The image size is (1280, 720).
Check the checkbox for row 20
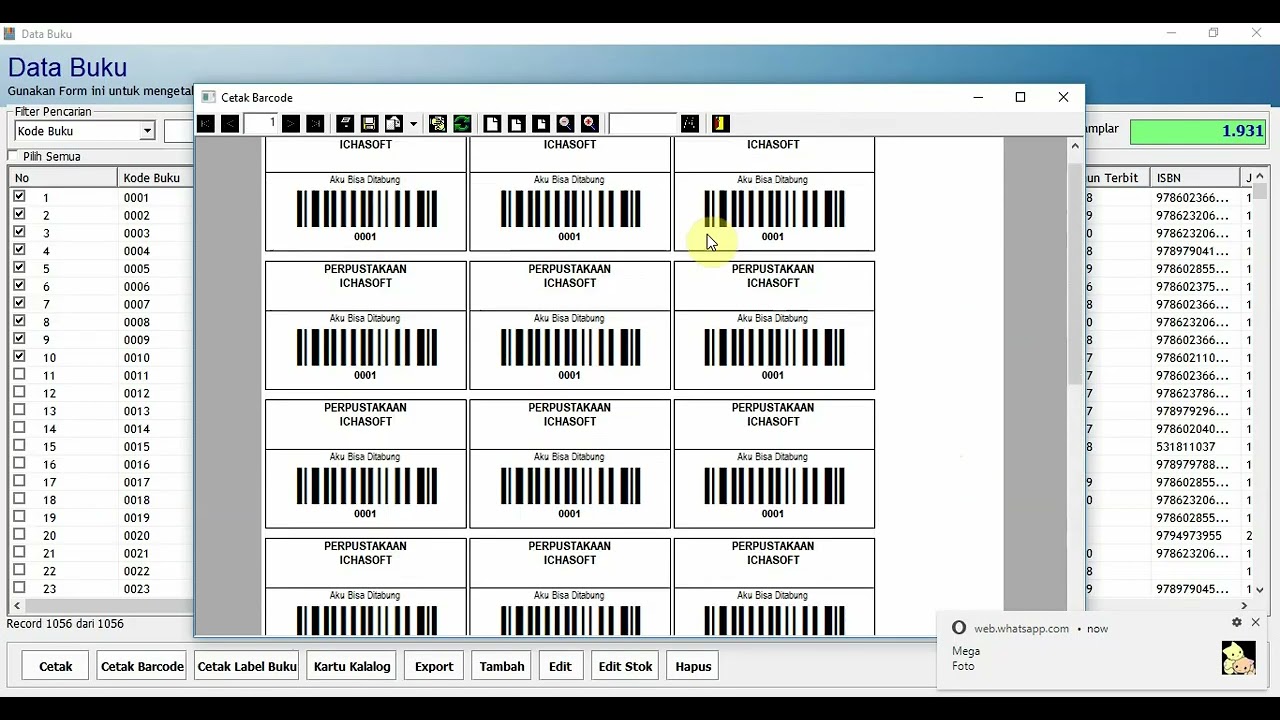coord(19,535)
